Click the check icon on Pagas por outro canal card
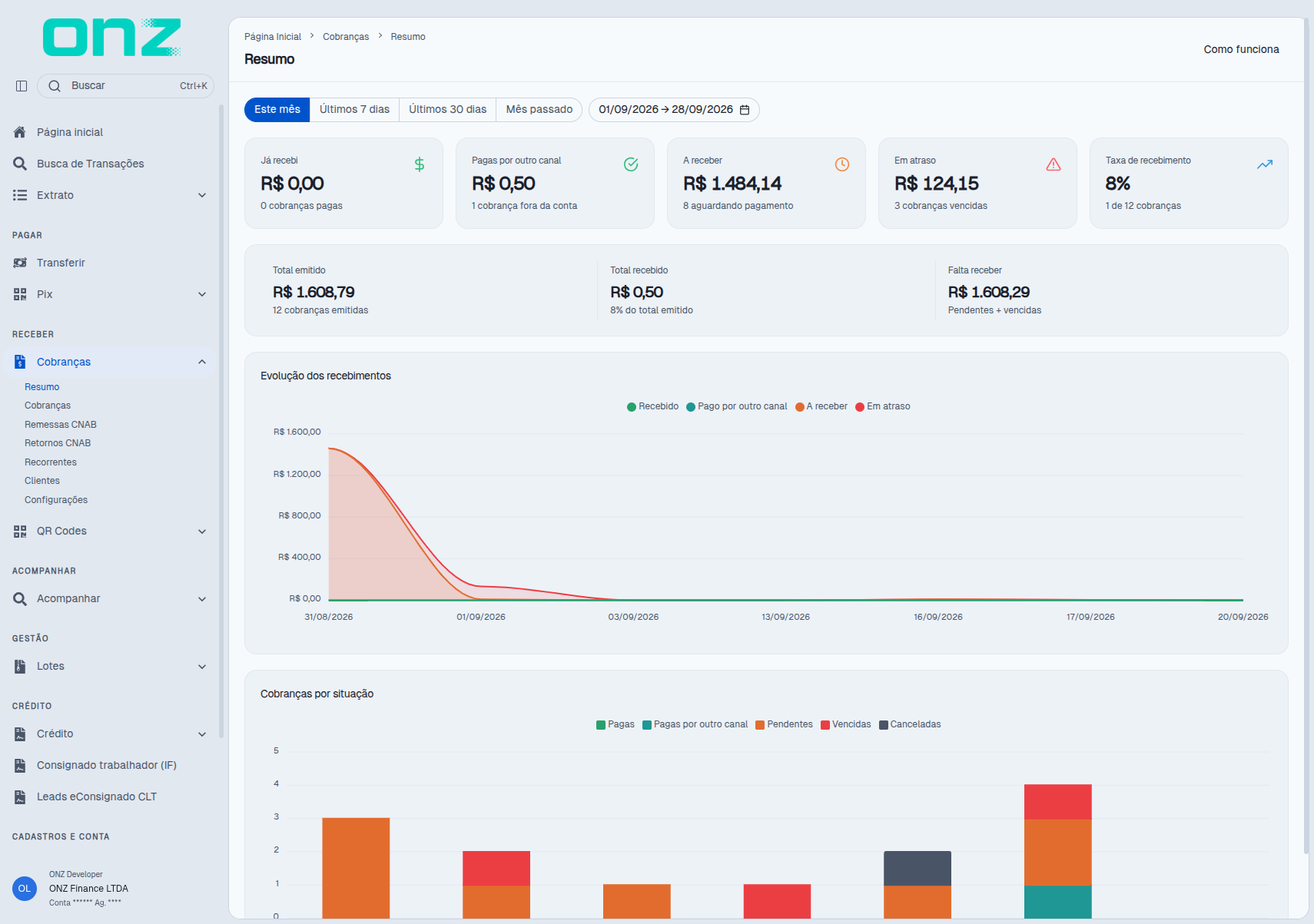 pos(631,164)
